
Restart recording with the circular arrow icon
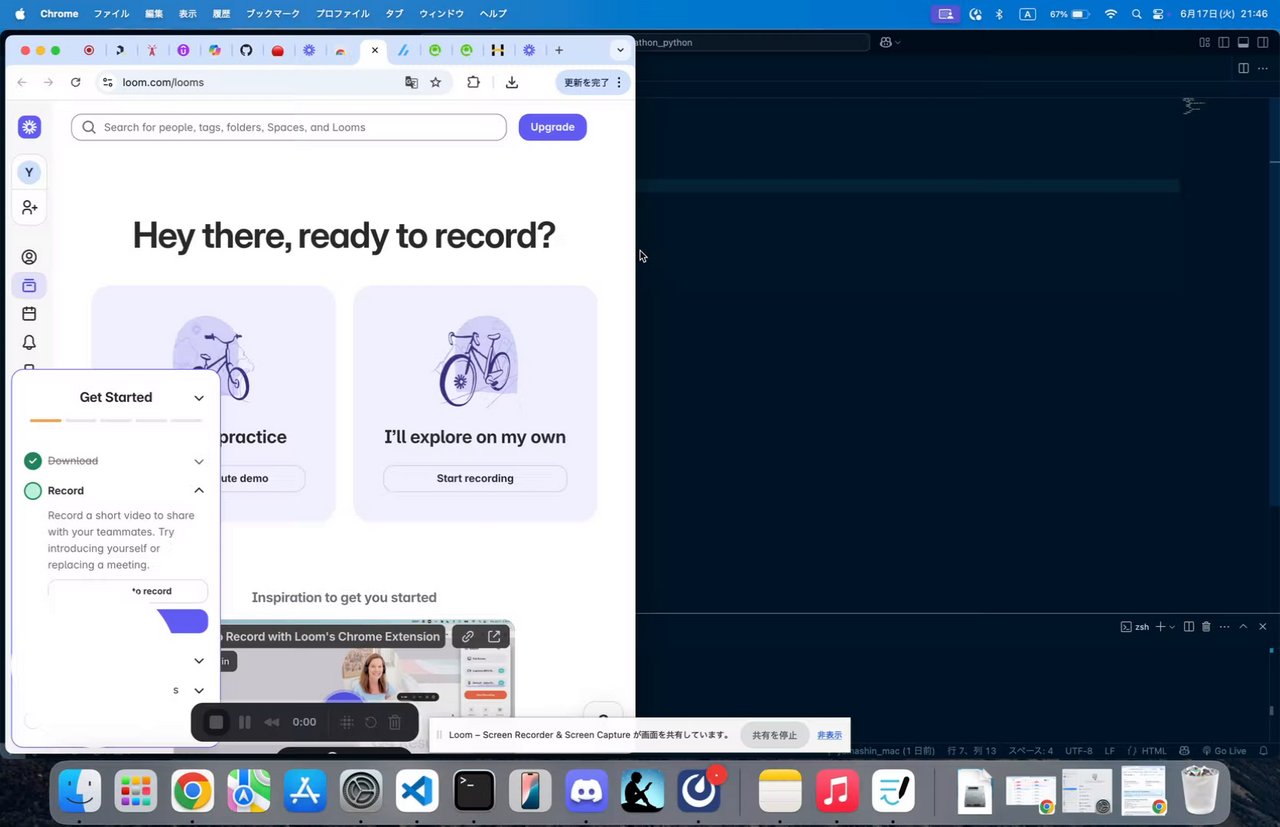point(371,722)
